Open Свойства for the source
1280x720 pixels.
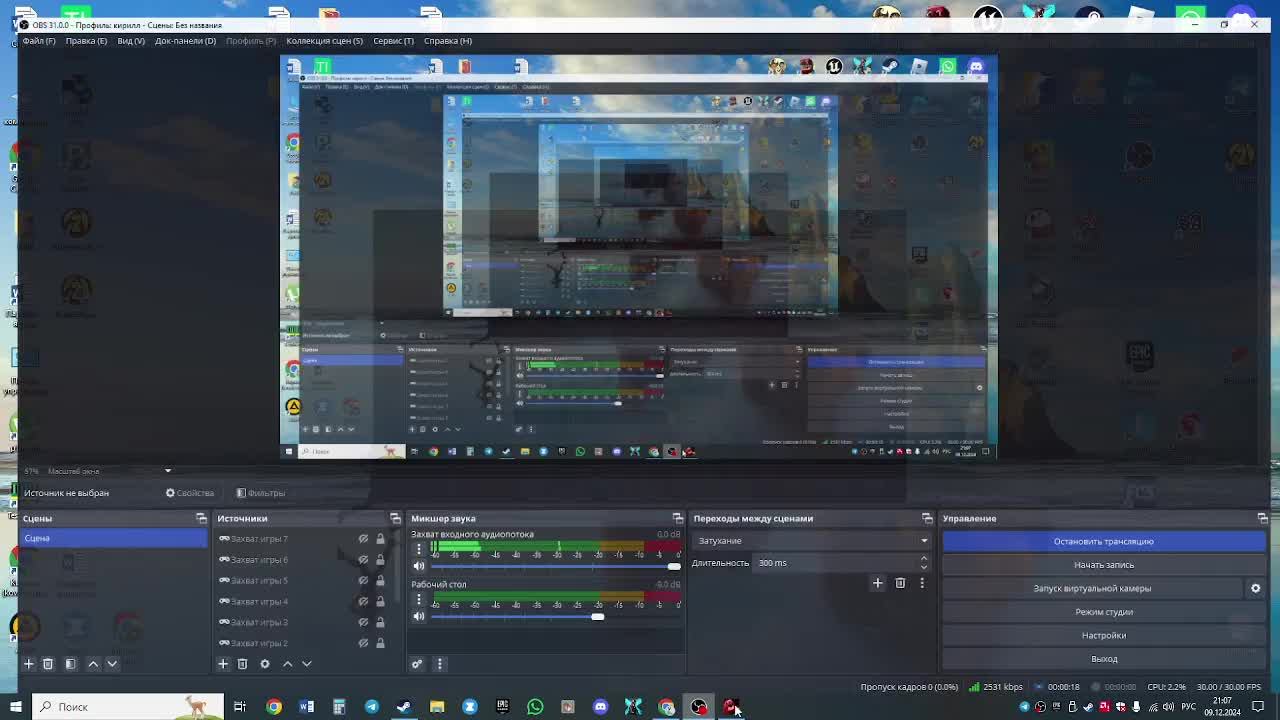189,493
